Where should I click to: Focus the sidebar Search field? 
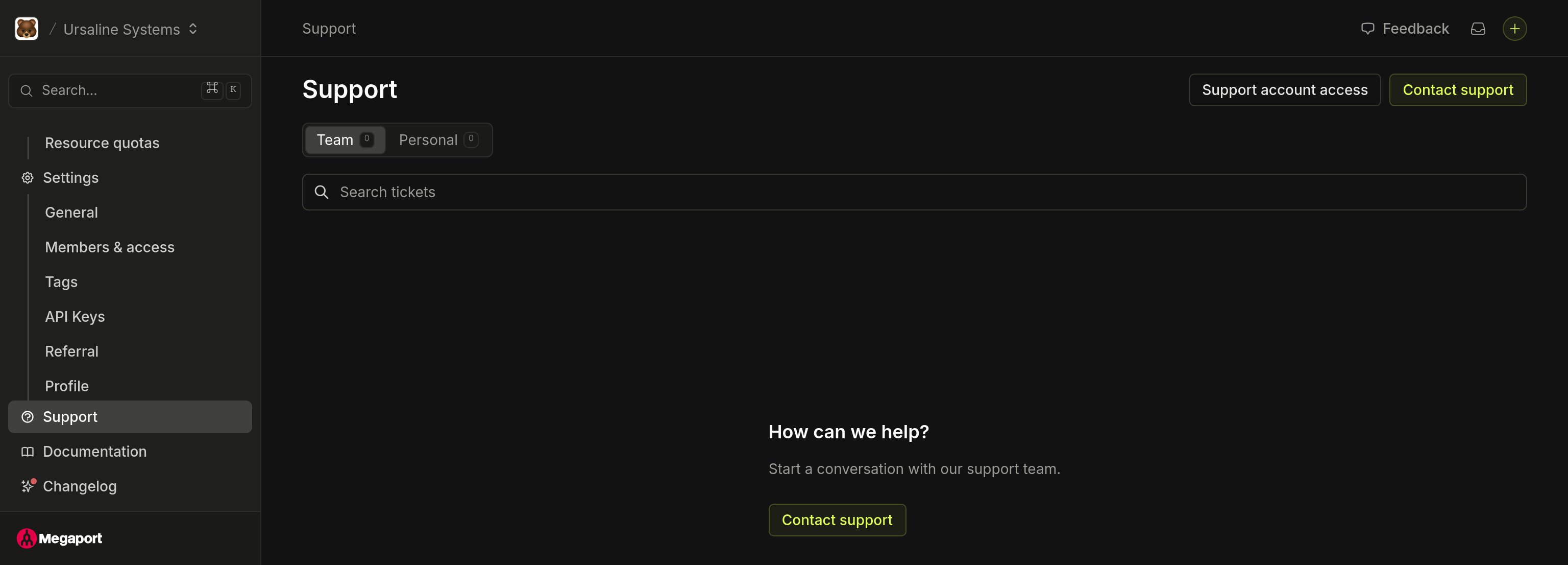(x=130, y=90)
